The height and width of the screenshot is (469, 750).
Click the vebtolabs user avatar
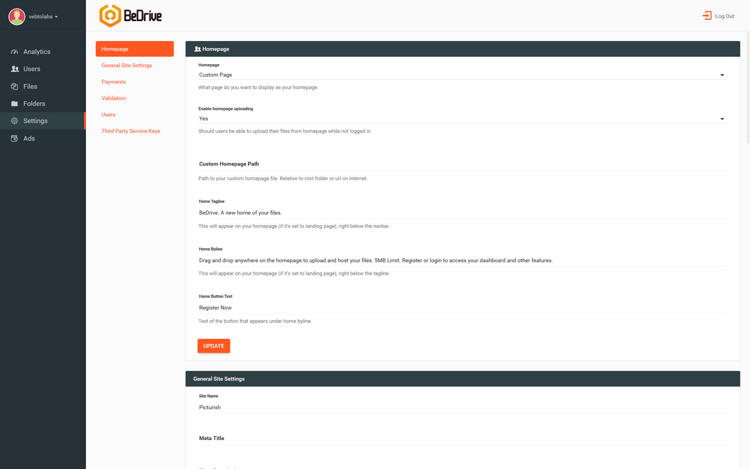(x=17, y=17)
